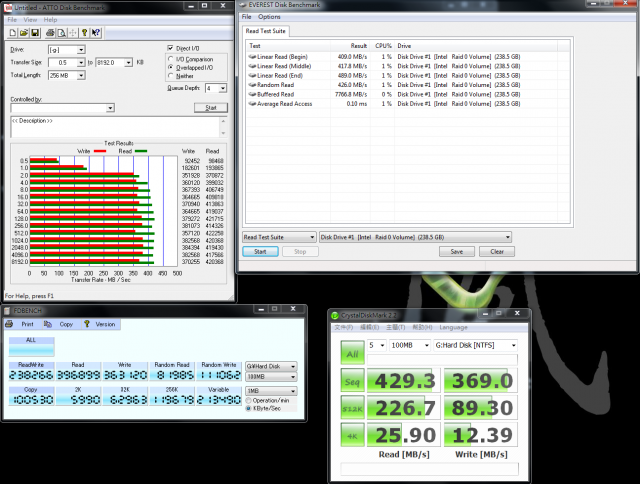The height and width of the screenshot is (484, 640).
Task: Click the Clear button in EVEREST
Action: [497, 251]
